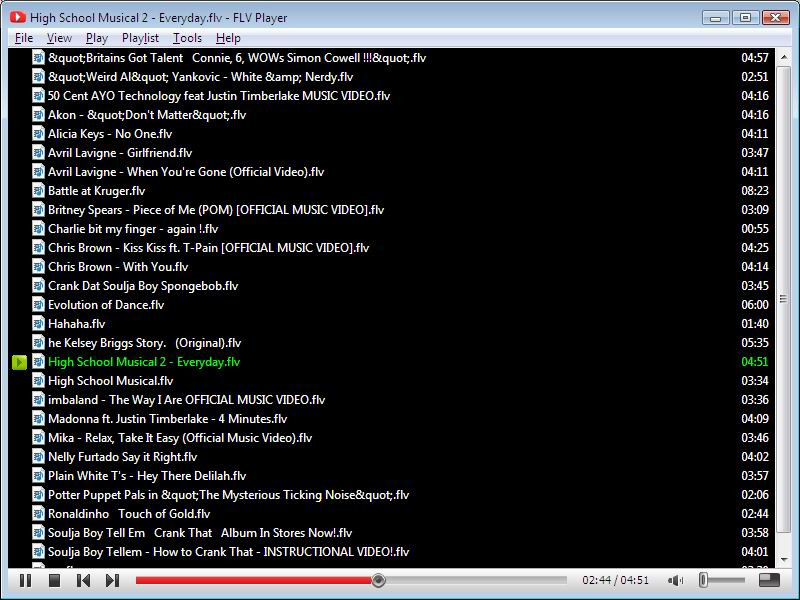Open the Help menu
The image size is (800, 600).
(x=228, y=38)
